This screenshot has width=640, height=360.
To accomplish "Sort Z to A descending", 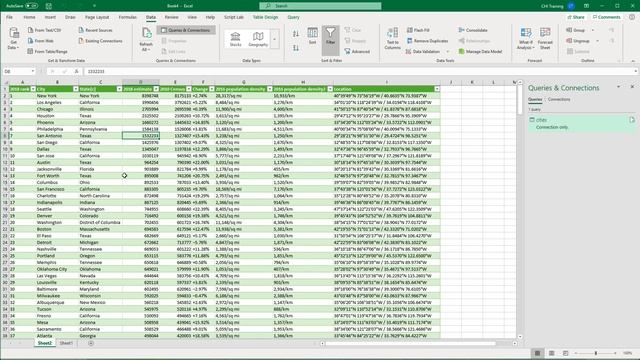I will [296, 48].
